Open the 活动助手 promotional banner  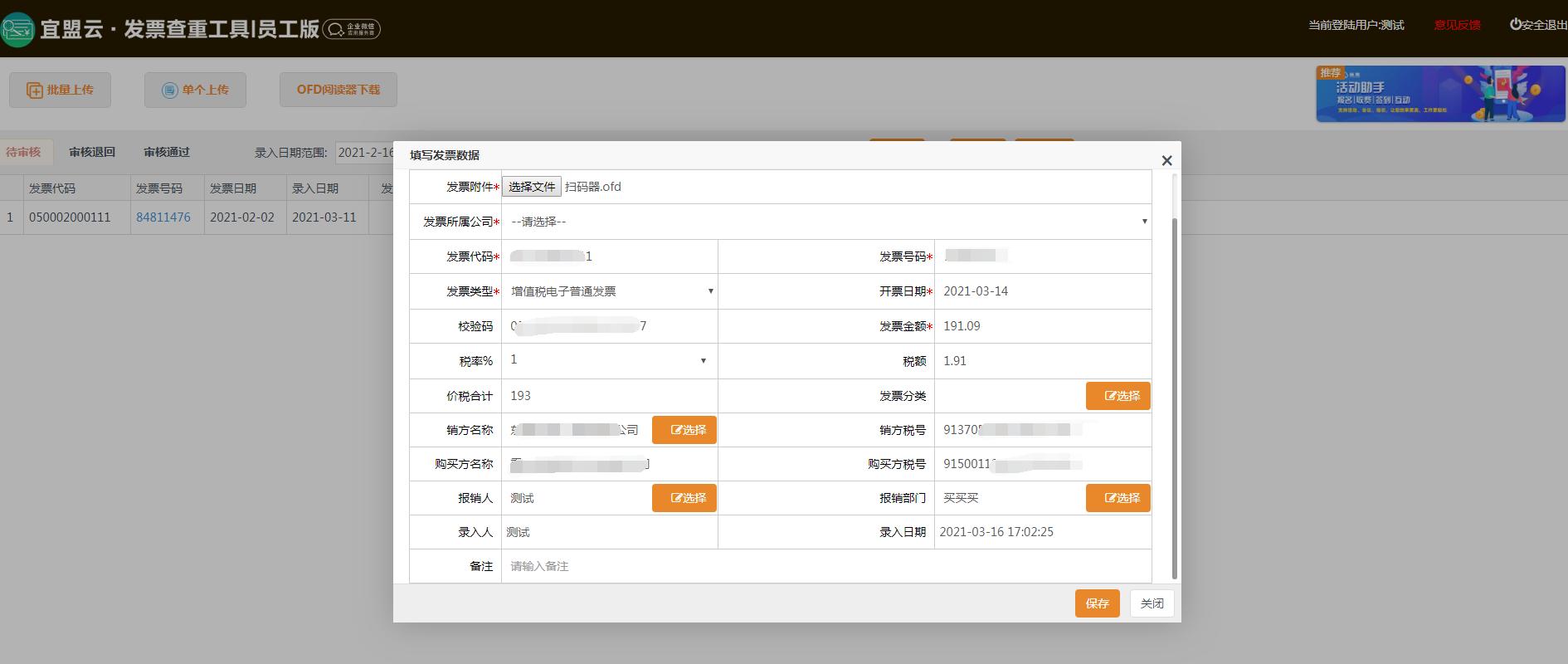[x=1440, y=94]
